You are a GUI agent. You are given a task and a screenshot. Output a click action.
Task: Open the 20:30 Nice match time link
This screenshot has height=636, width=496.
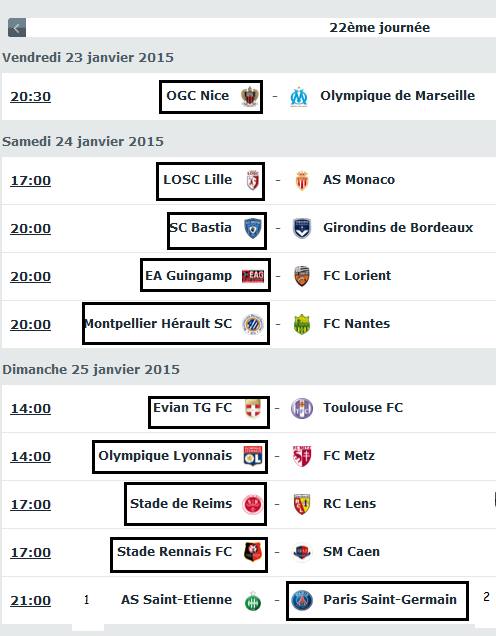(30, 97)
